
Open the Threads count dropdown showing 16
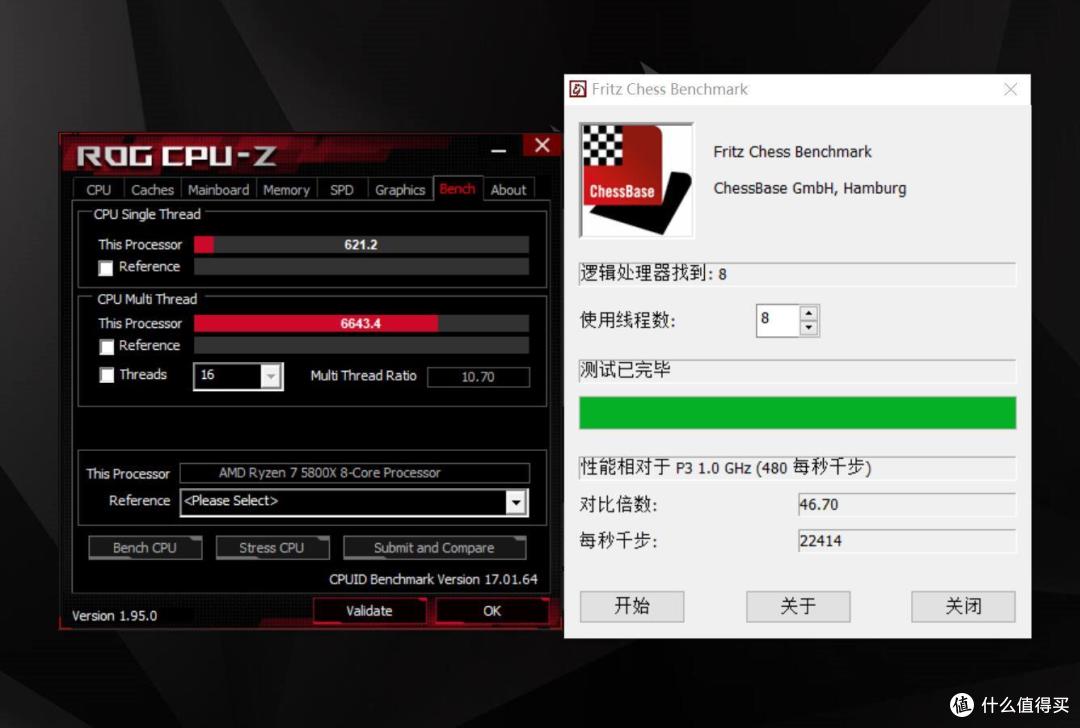271,376
